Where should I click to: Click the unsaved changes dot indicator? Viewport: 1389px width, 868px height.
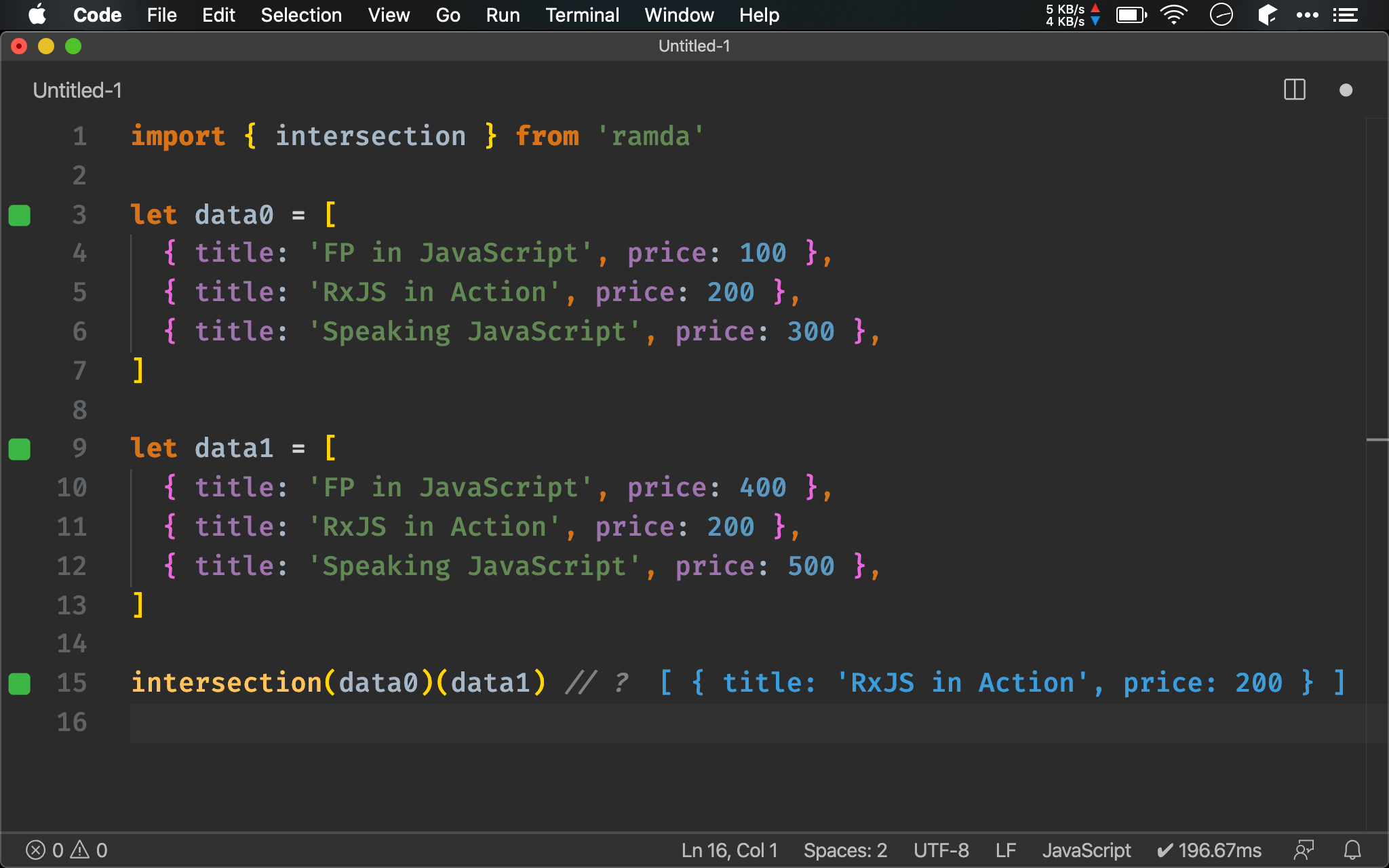coord(1346,90)
